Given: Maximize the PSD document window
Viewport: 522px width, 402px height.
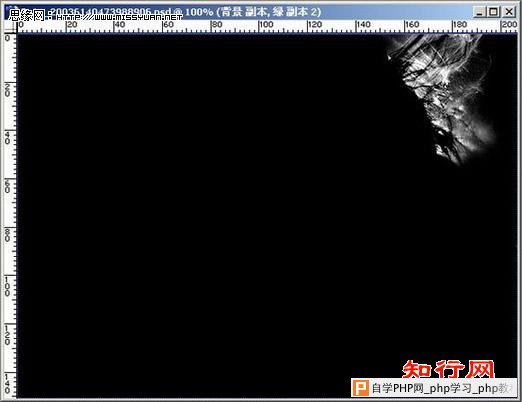Looking at the screenshot, I should (x=493, y=12).
